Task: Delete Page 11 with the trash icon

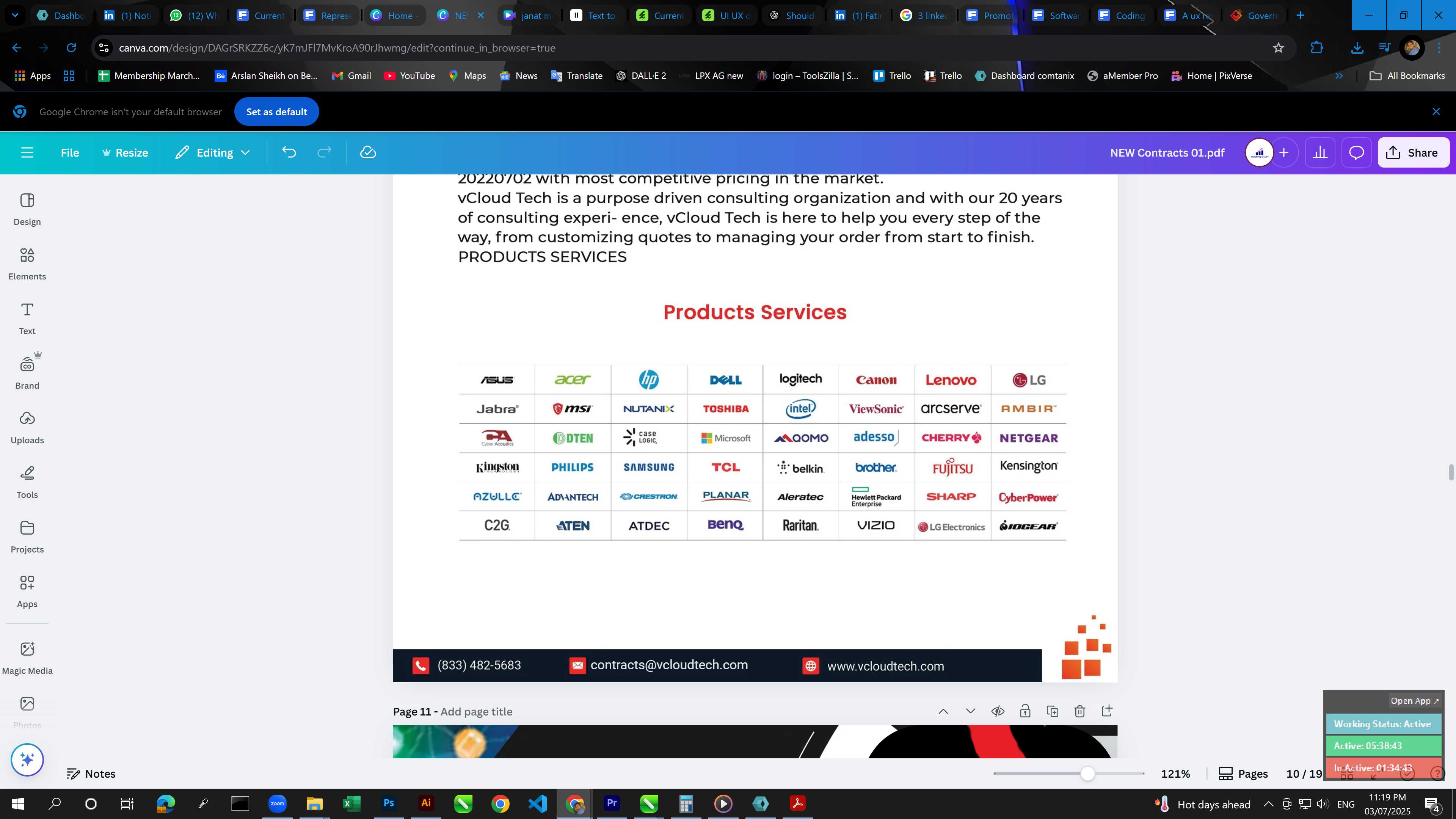Action: [x=1079, y=711]
